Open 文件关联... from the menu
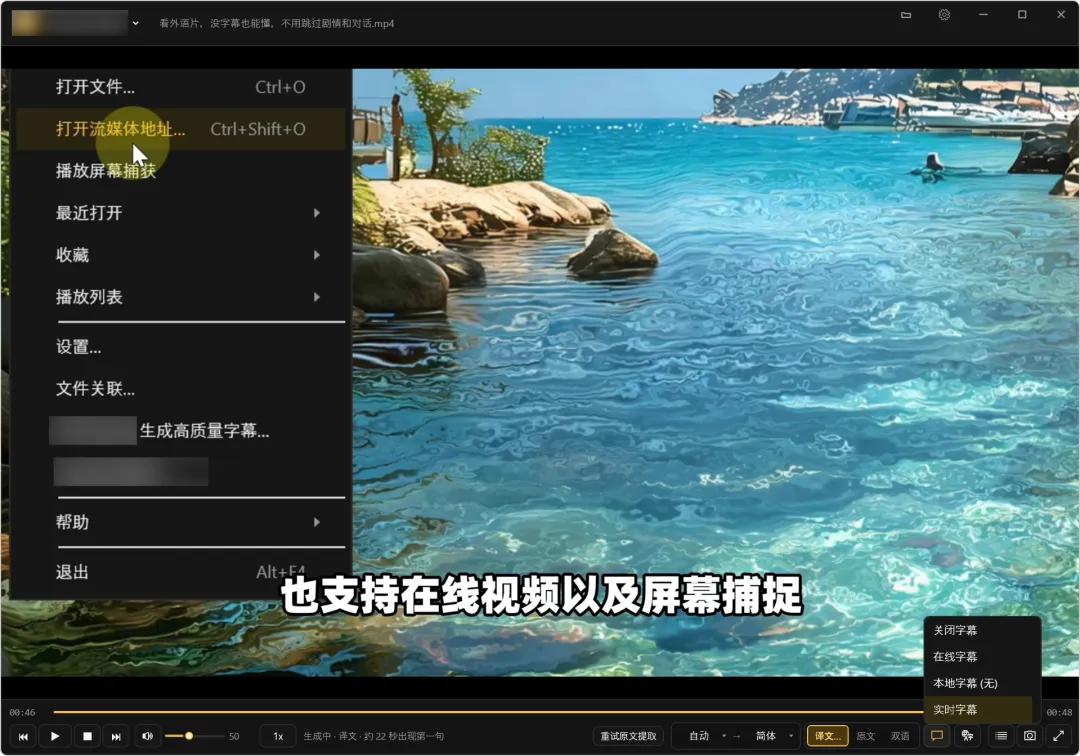The width and height of the screenshot is (1080, 756). [180, 388]
